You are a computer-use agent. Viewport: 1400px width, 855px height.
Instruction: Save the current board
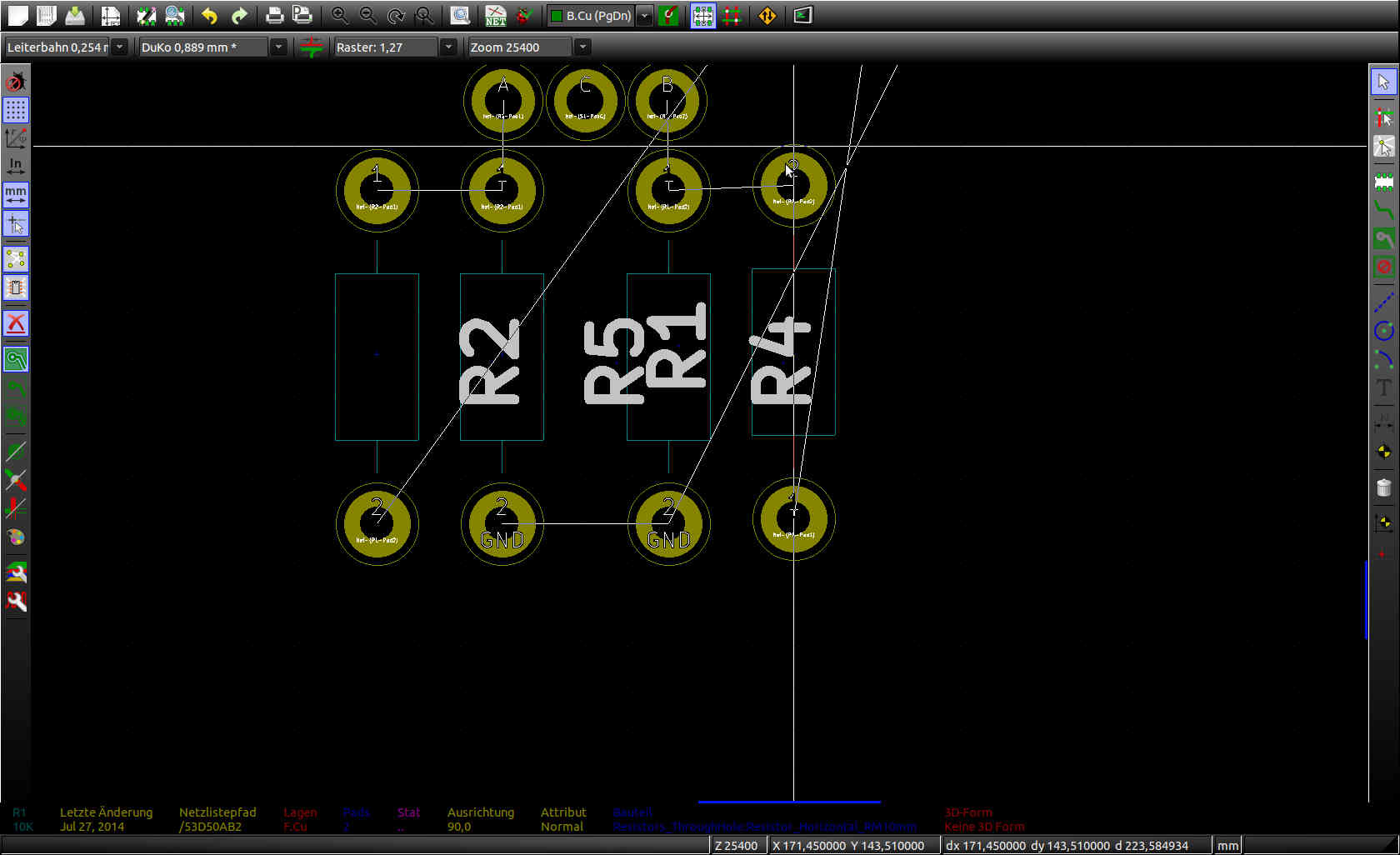(x=75, y=15)
